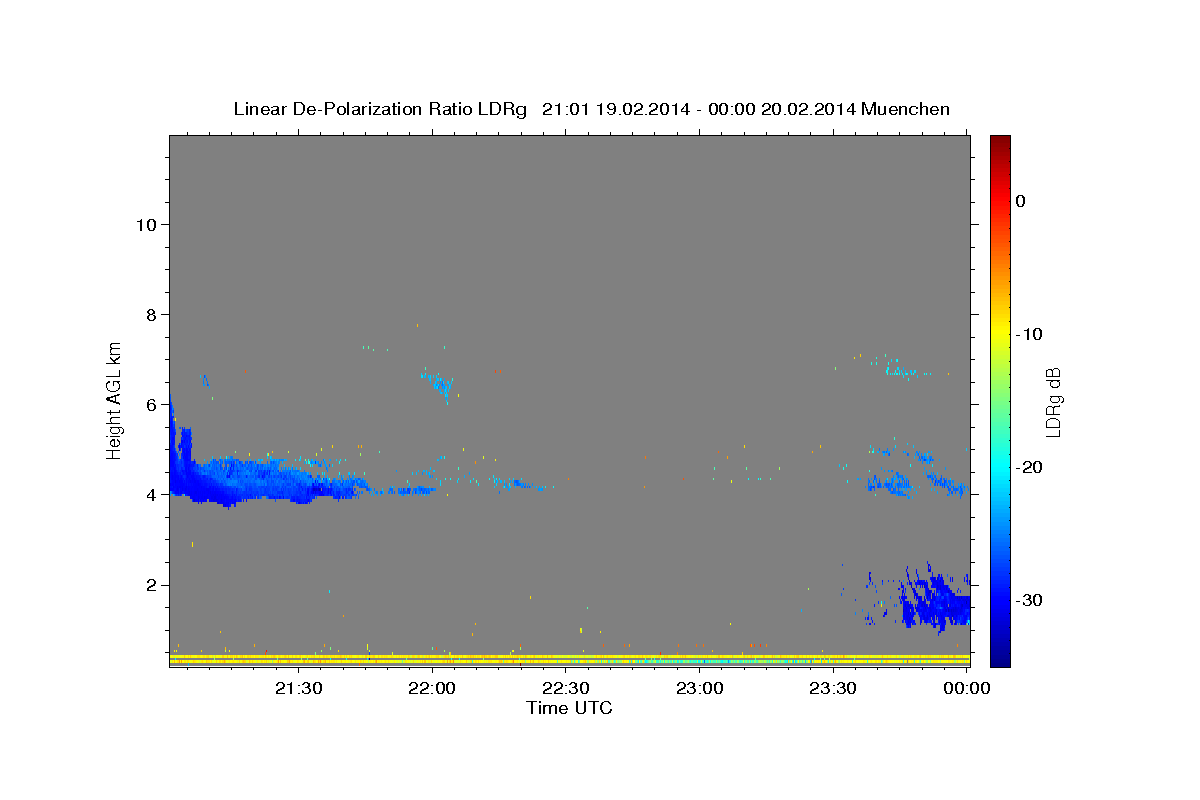Click the cyan echo cluster above 22:00 at 6.5 km
The height and width of the screenshot is (800, 1200).
(x=438, y=384)
